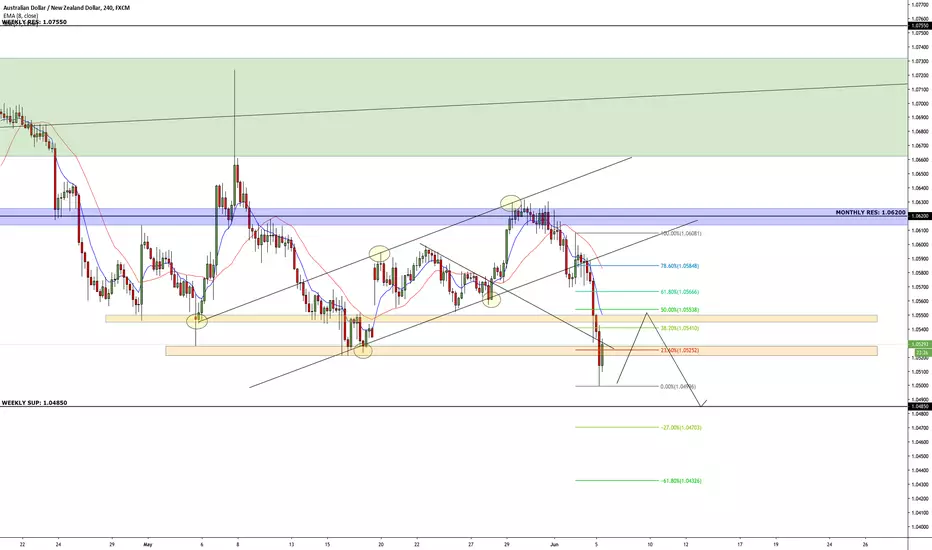This screenshot has height=550, width=932.
Task: Click the 78.60% (1.05848) Fibonacci label
Action: pyautogui.click(x=680, y=266)
